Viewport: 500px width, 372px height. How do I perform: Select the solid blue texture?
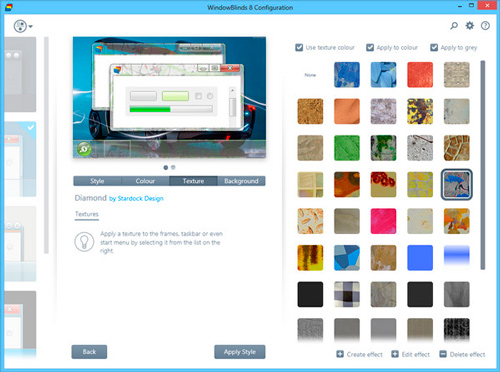420,258
